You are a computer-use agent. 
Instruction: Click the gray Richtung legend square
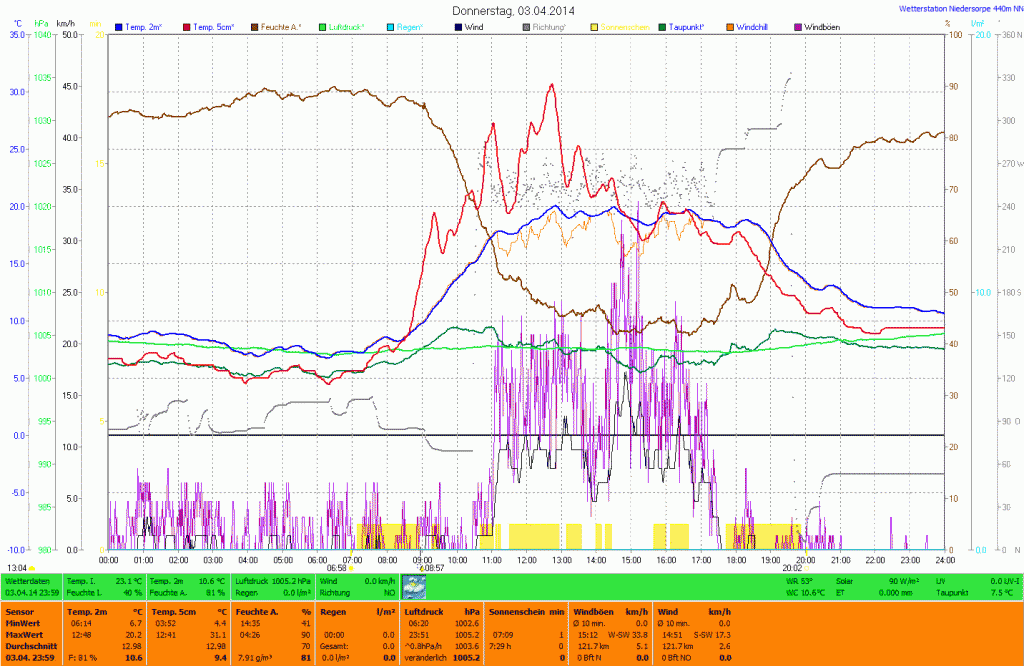click(526, 27)
